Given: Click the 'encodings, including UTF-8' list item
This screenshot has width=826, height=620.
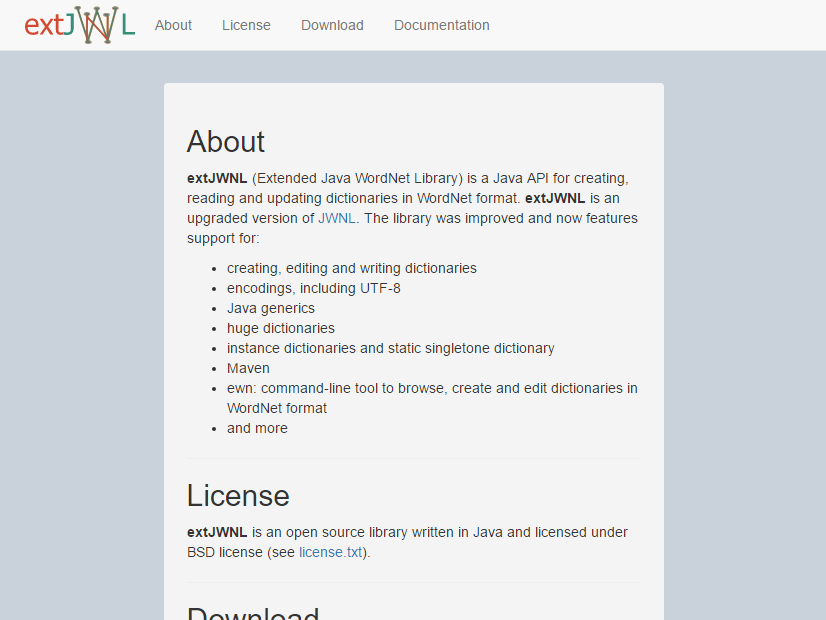Looking at the screenshot, I should click(313, 288).
